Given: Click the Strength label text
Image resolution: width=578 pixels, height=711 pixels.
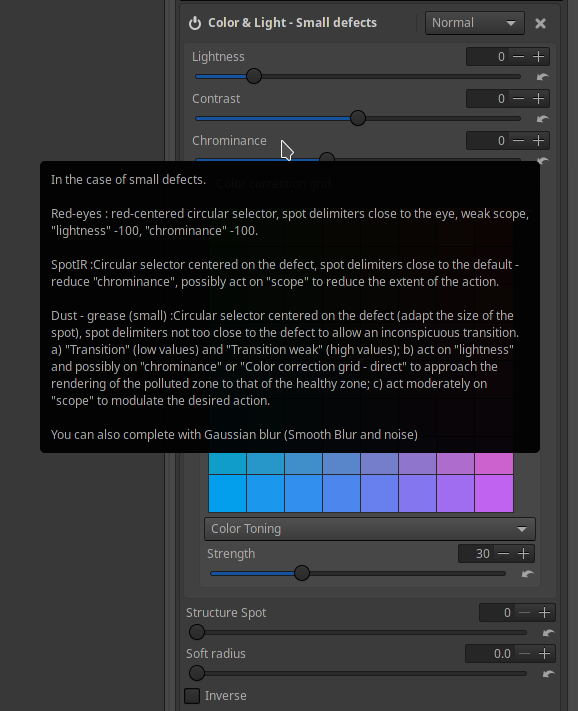Looking at the screenshot, I should coord(231,554).
